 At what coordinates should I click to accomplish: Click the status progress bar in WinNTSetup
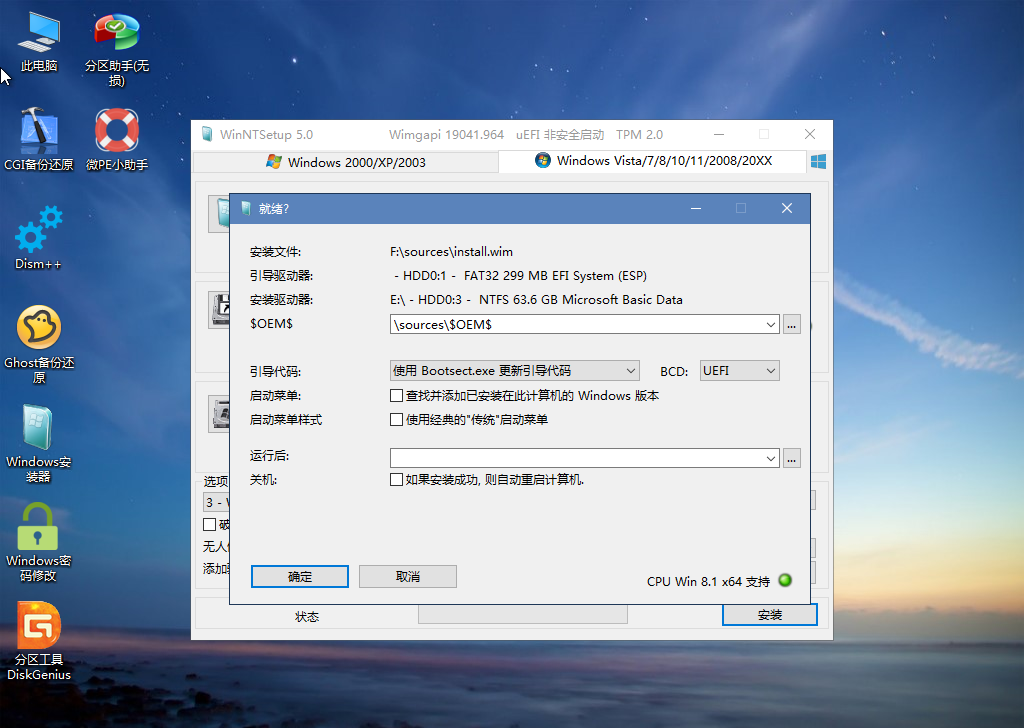coord(522,614)
